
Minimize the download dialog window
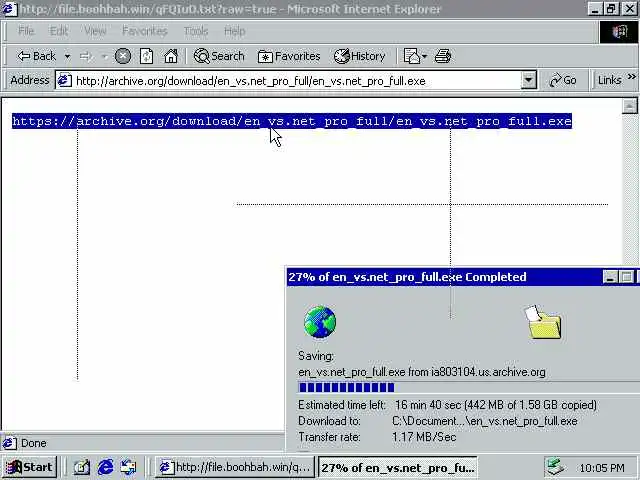point(610,277)
